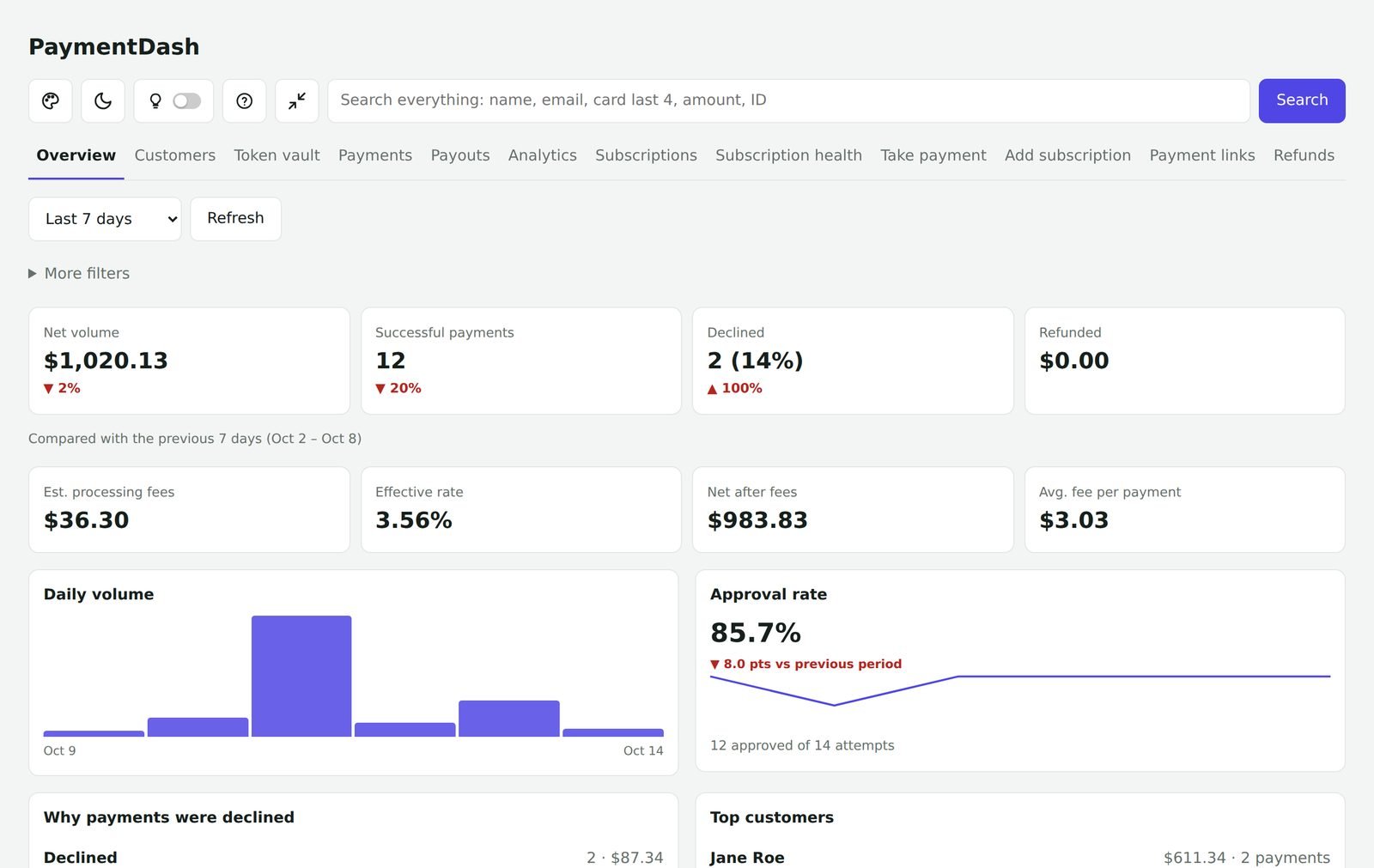
Task: Click the Est. processing fees value $36.30
Action: [86, 520]
